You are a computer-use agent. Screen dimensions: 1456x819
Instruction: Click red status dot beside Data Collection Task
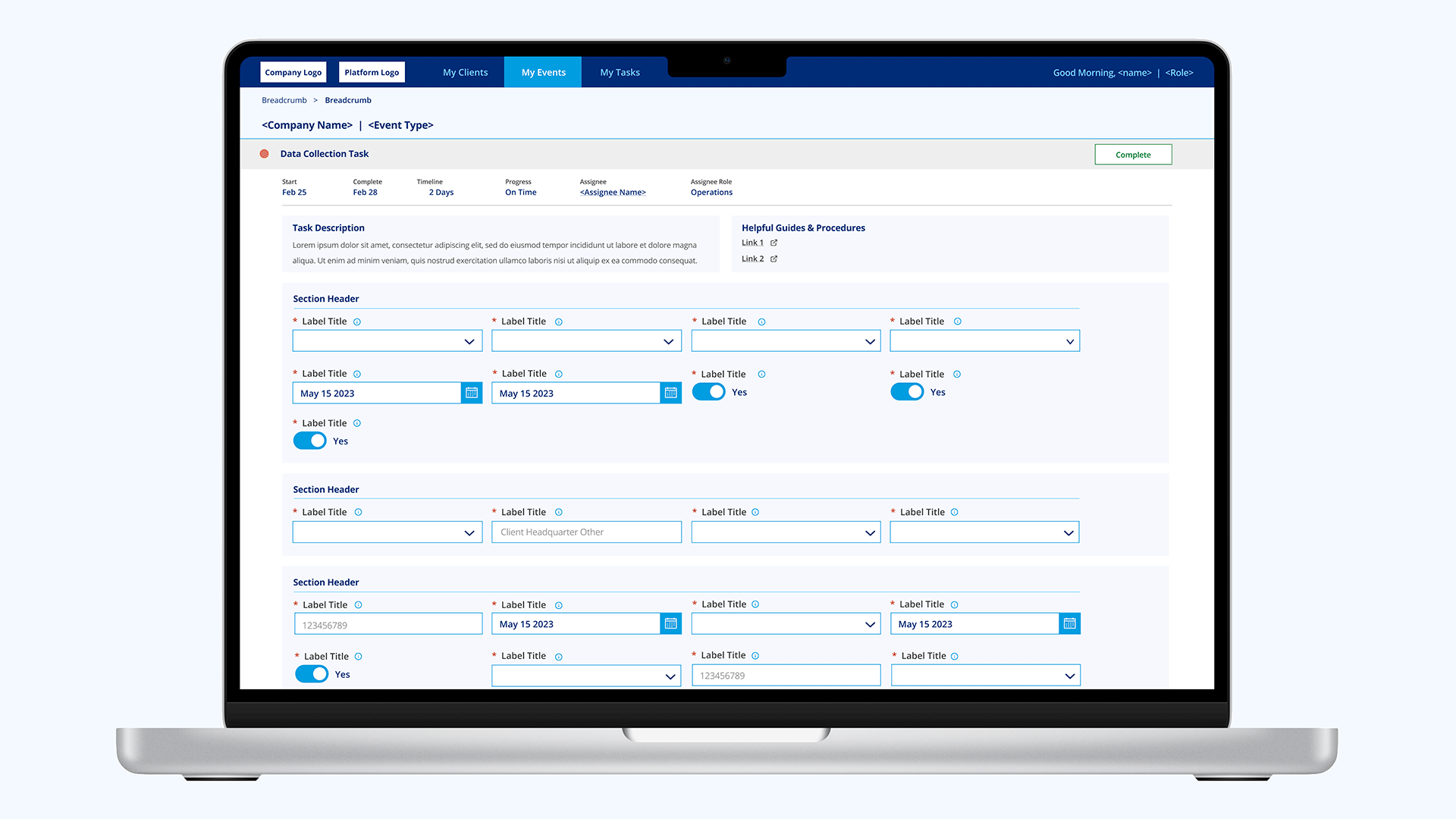click(264, 154)
